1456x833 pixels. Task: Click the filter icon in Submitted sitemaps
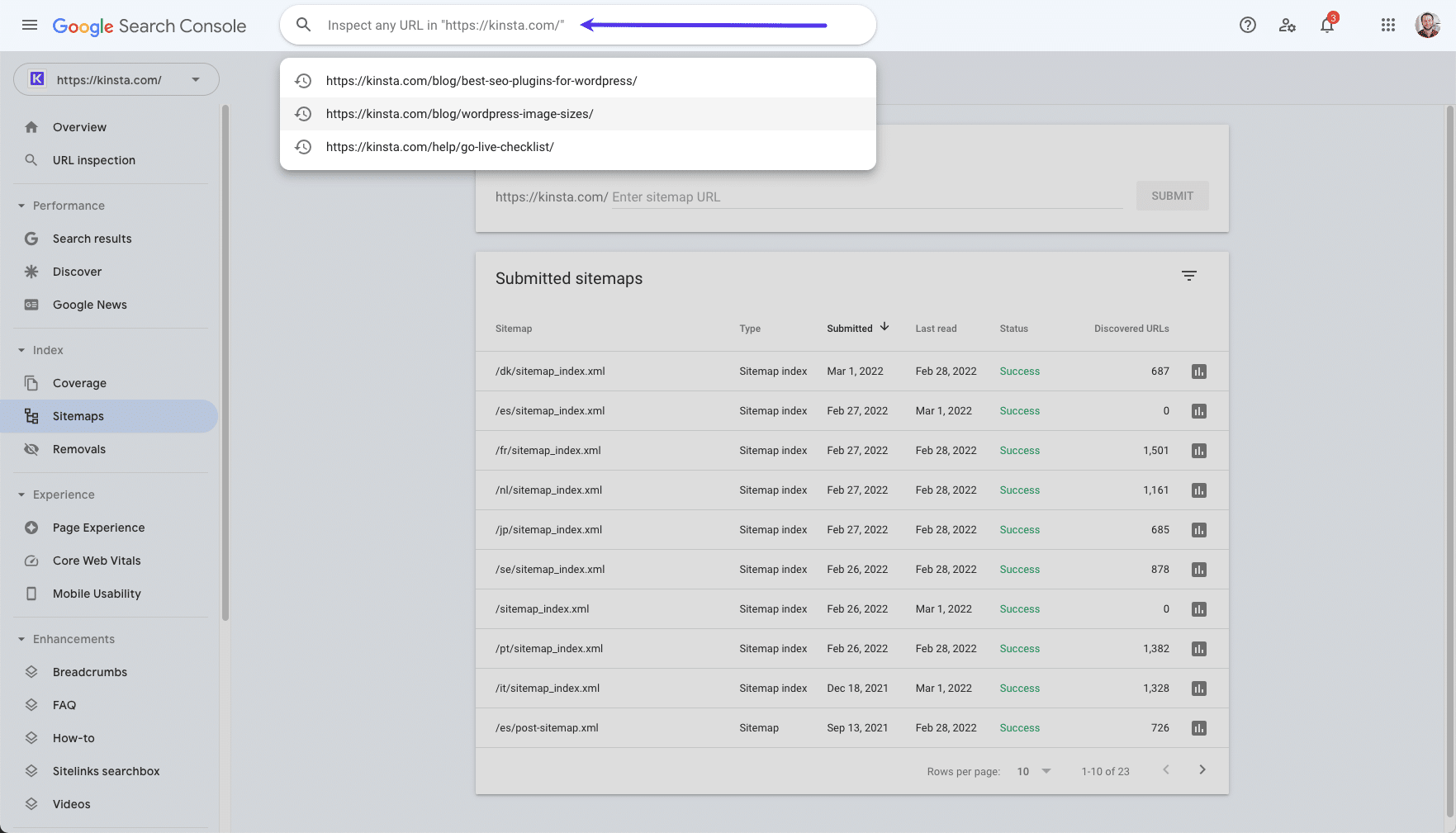click(1188, 276)
